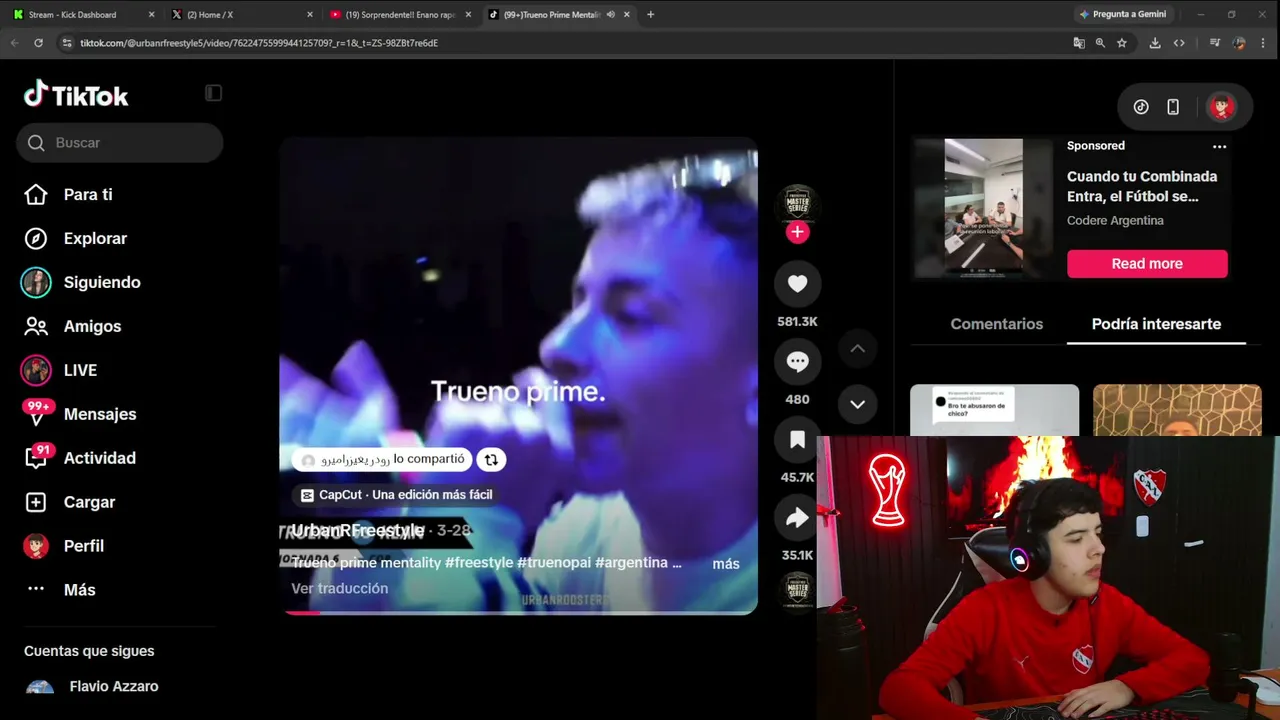Screen dimensions: 1280x720
Task: Click 'Ver traducción' under the caption
Action: click(340, 588)
